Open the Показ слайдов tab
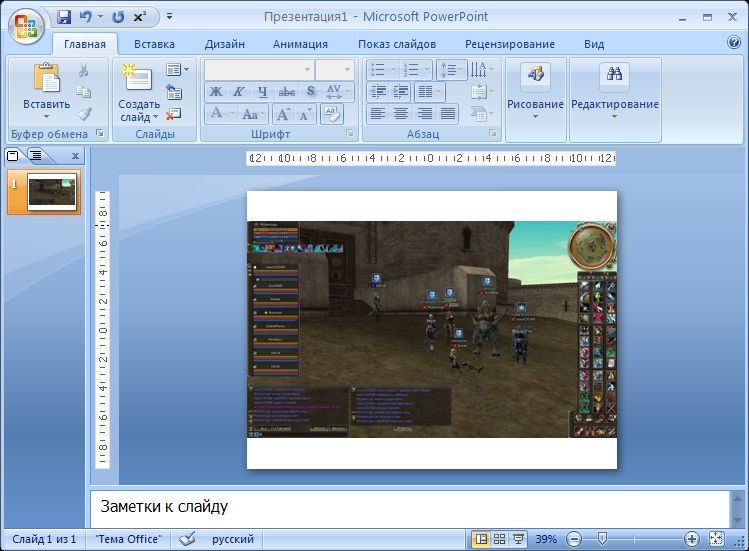The width and height of the screenshot is (749, 551). 397,44
